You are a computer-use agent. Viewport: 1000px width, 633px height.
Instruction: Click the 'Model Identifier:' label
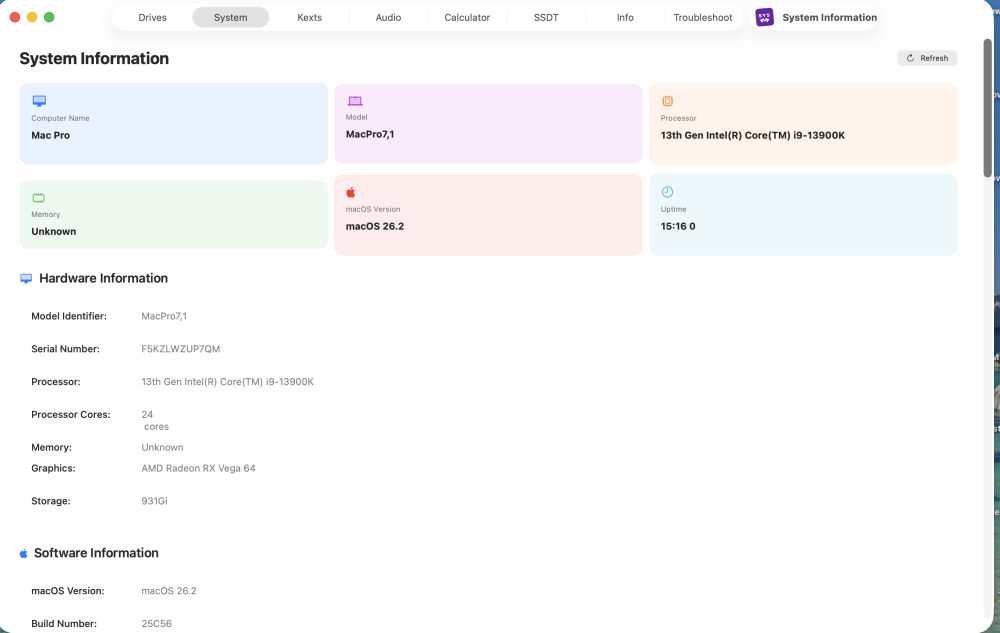69,316
